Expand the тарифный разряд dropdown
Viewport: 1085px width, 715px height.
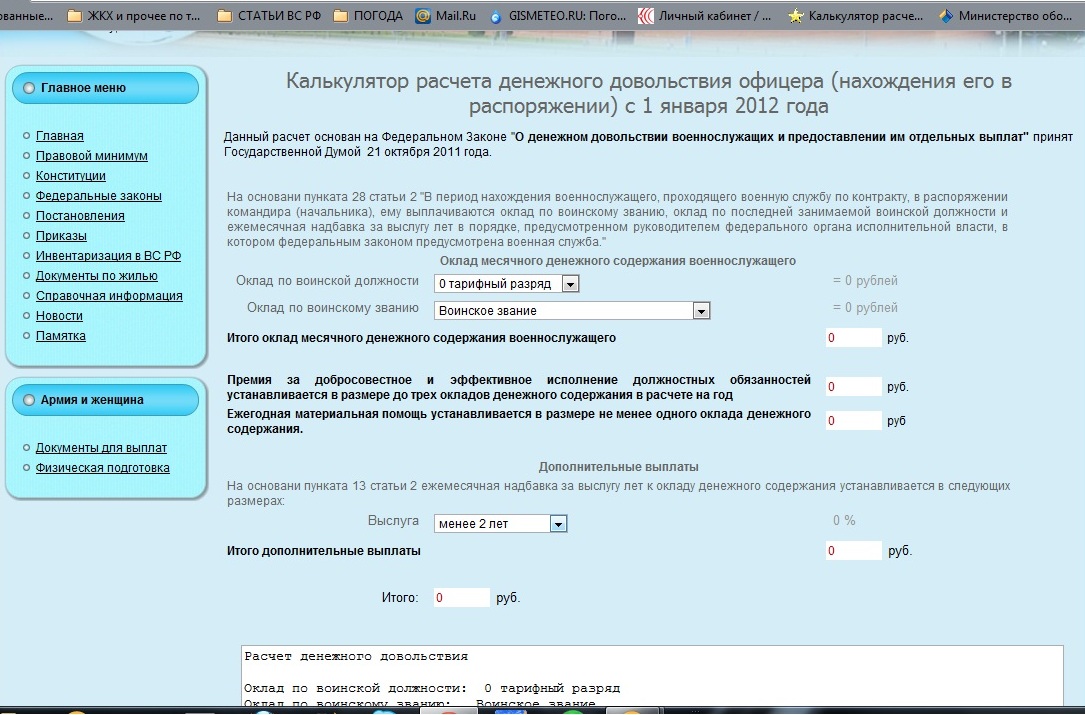507,284
